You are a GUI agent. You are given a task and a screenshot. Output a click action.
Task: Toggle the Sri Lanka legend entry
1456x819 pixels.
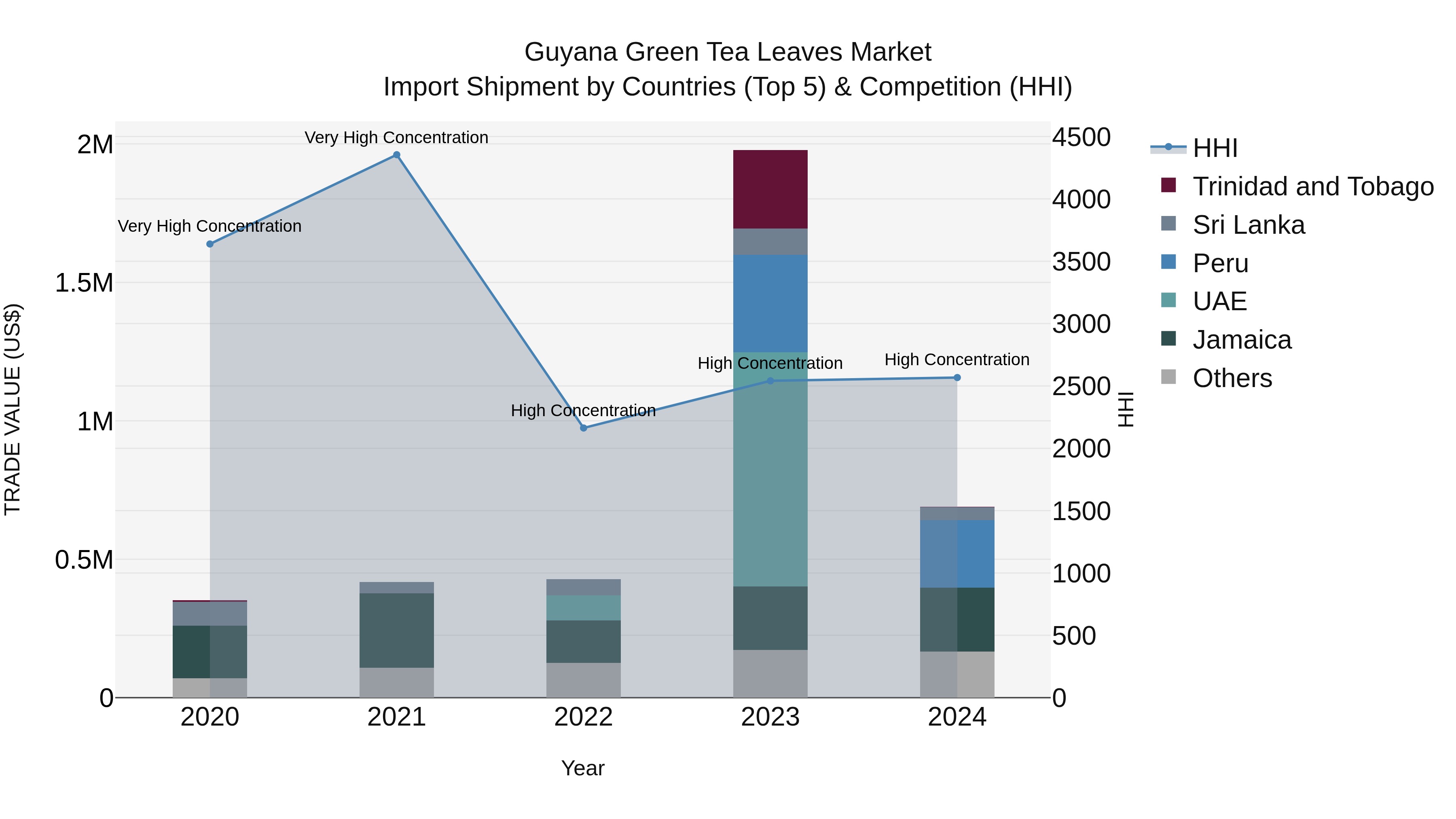1232,224
